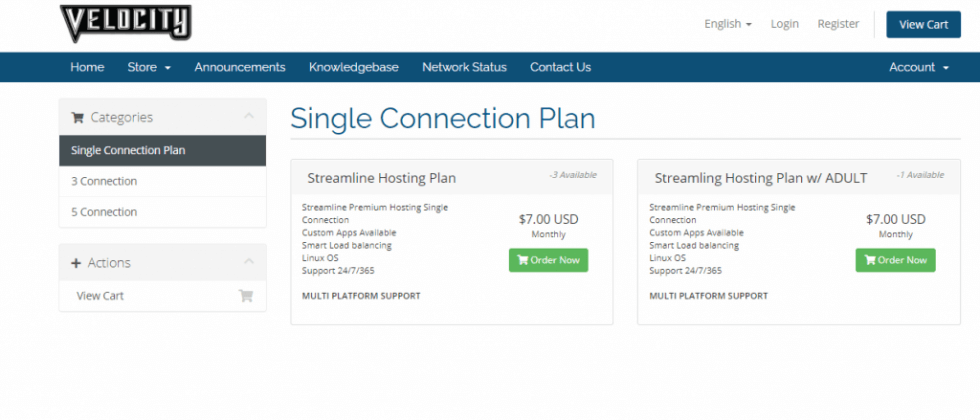The image size is (980, 420).
Task: Open the Knowledgebase menu item
Action: [x=354, y=67]
